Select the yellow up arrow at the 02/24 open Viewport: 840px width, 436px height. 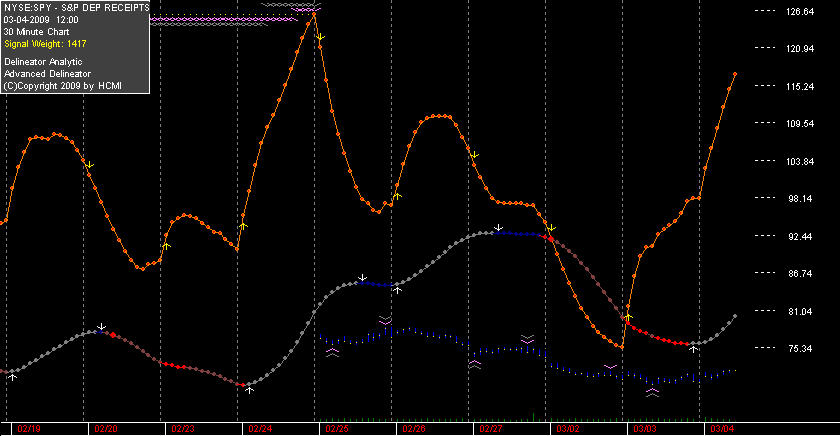tap(243, 226)
